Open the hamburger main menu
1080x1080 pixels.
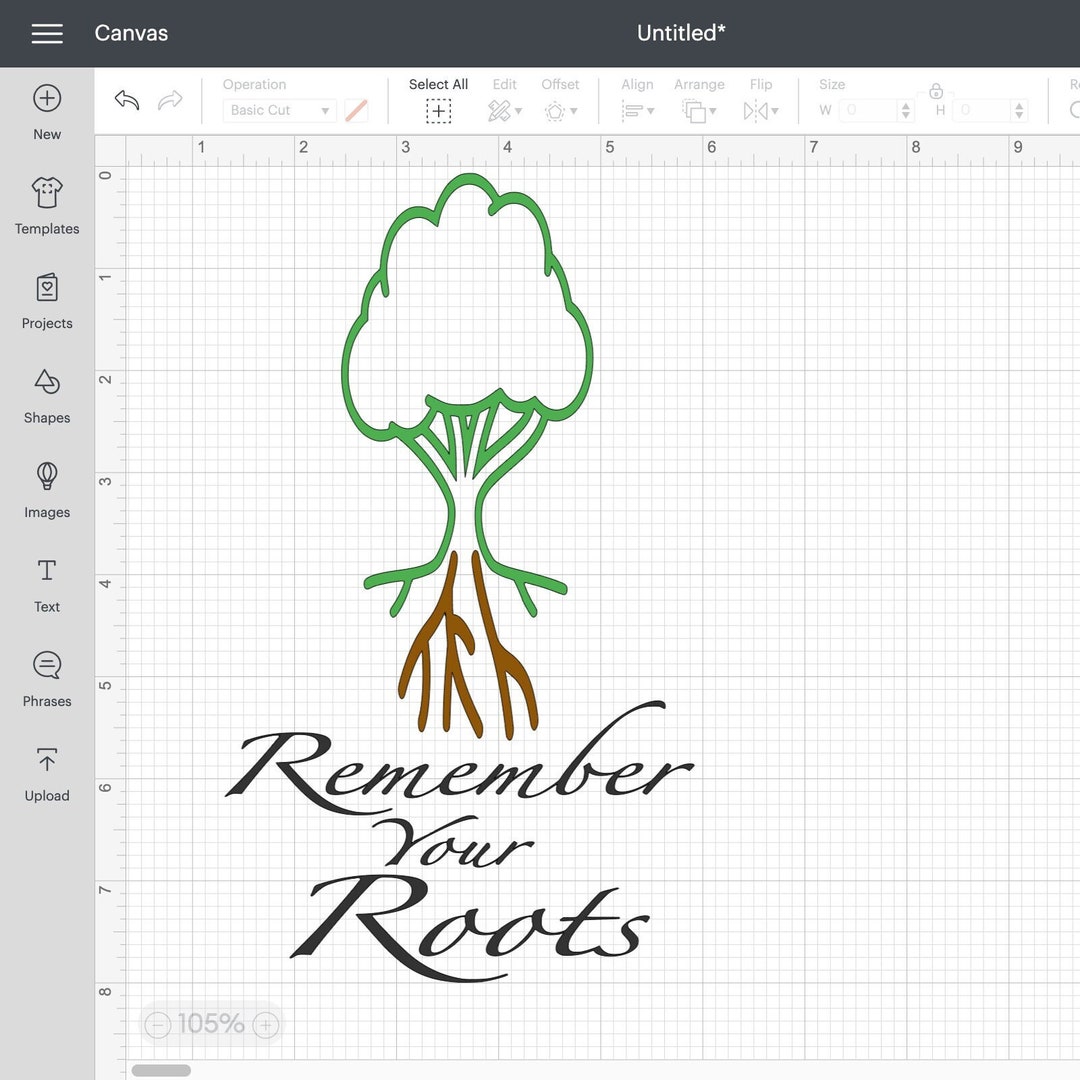coord(47,33)
